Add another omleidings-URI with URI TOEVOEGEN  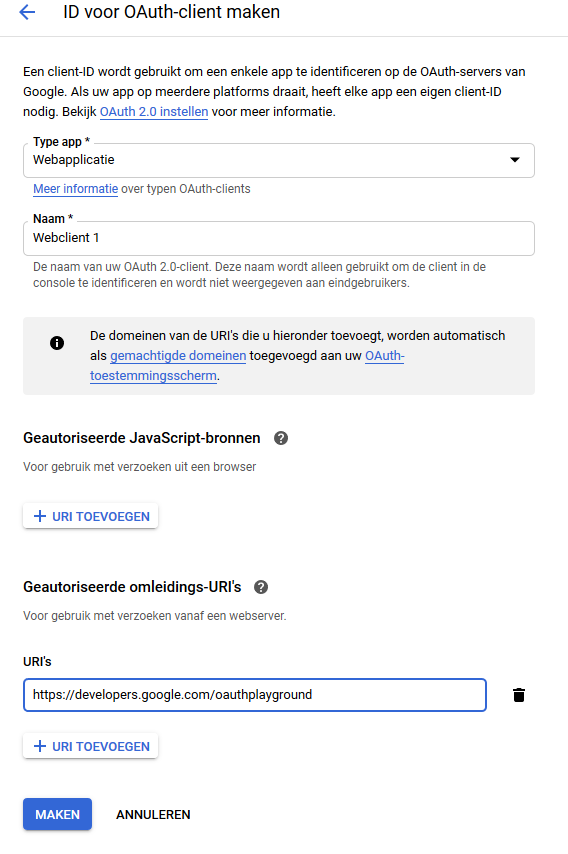(x=90, y=746)
